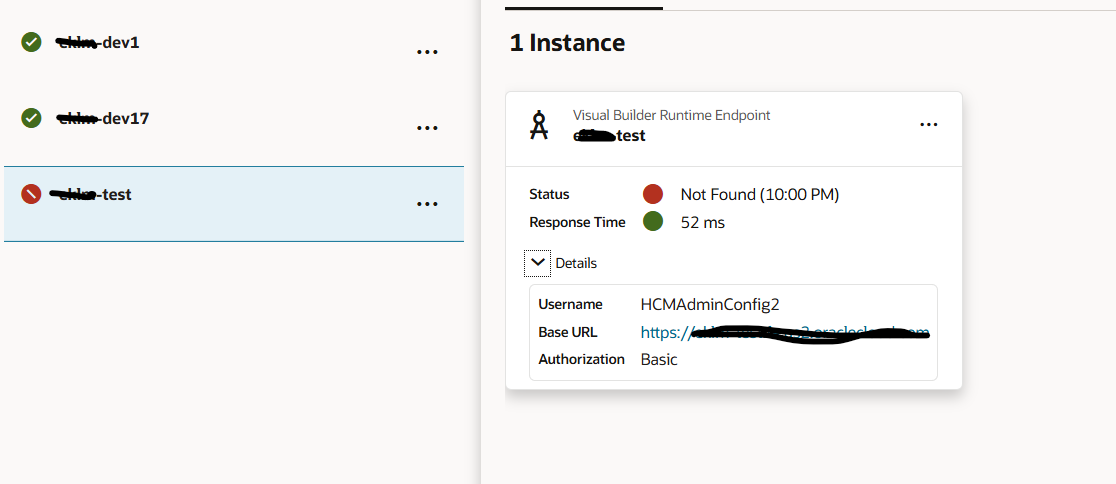Click the Visual Builder compass icon
1116x484 pixels.
[x=539, y=125]
